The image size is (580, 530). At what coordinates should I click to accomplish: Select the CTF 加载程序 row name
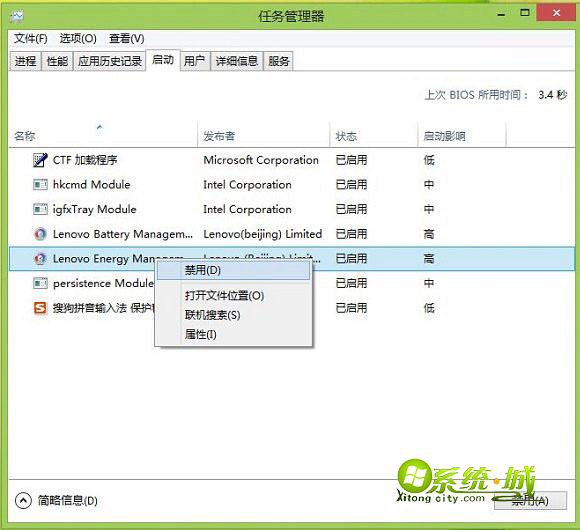85,160
